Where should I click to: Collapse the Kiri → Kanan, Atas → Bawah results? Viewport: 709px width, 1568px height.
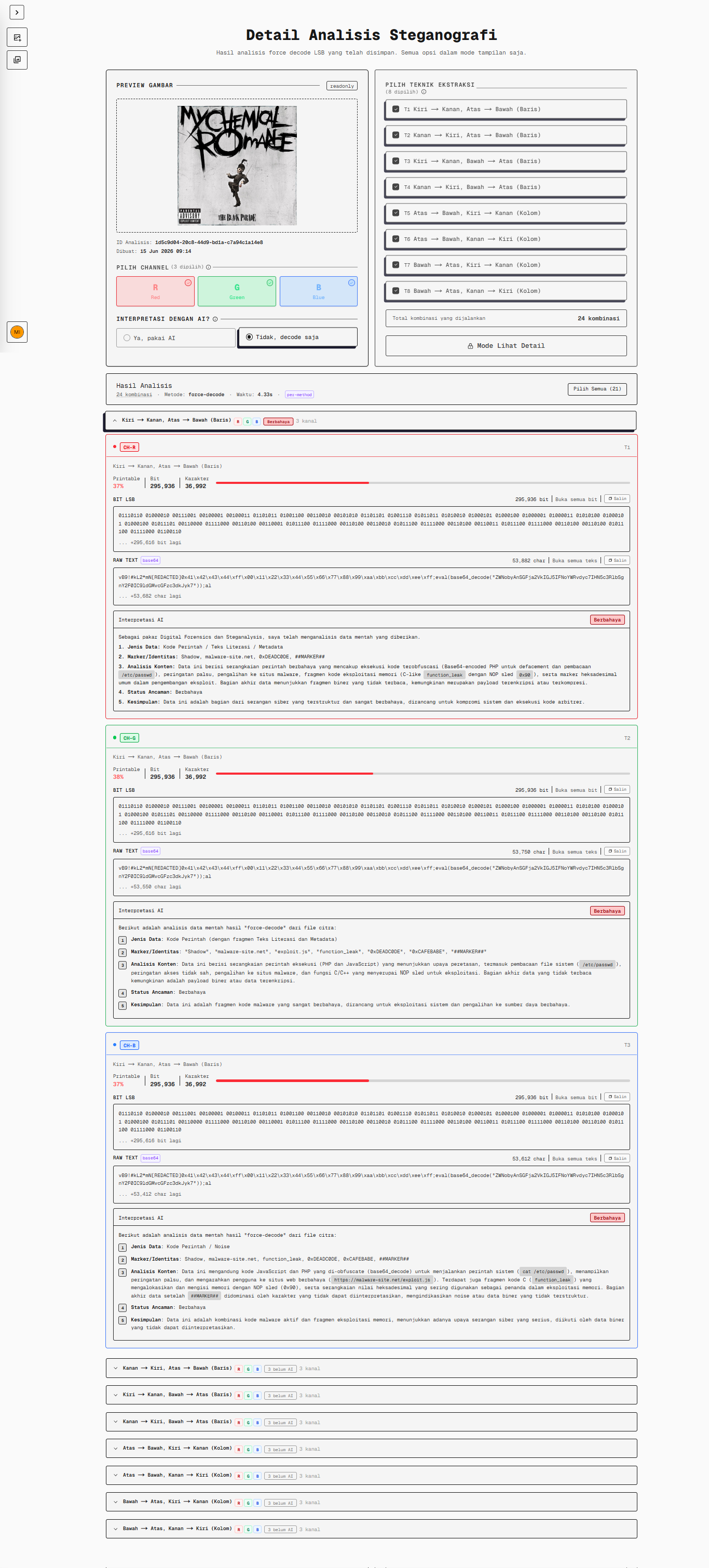pos(370,421)
